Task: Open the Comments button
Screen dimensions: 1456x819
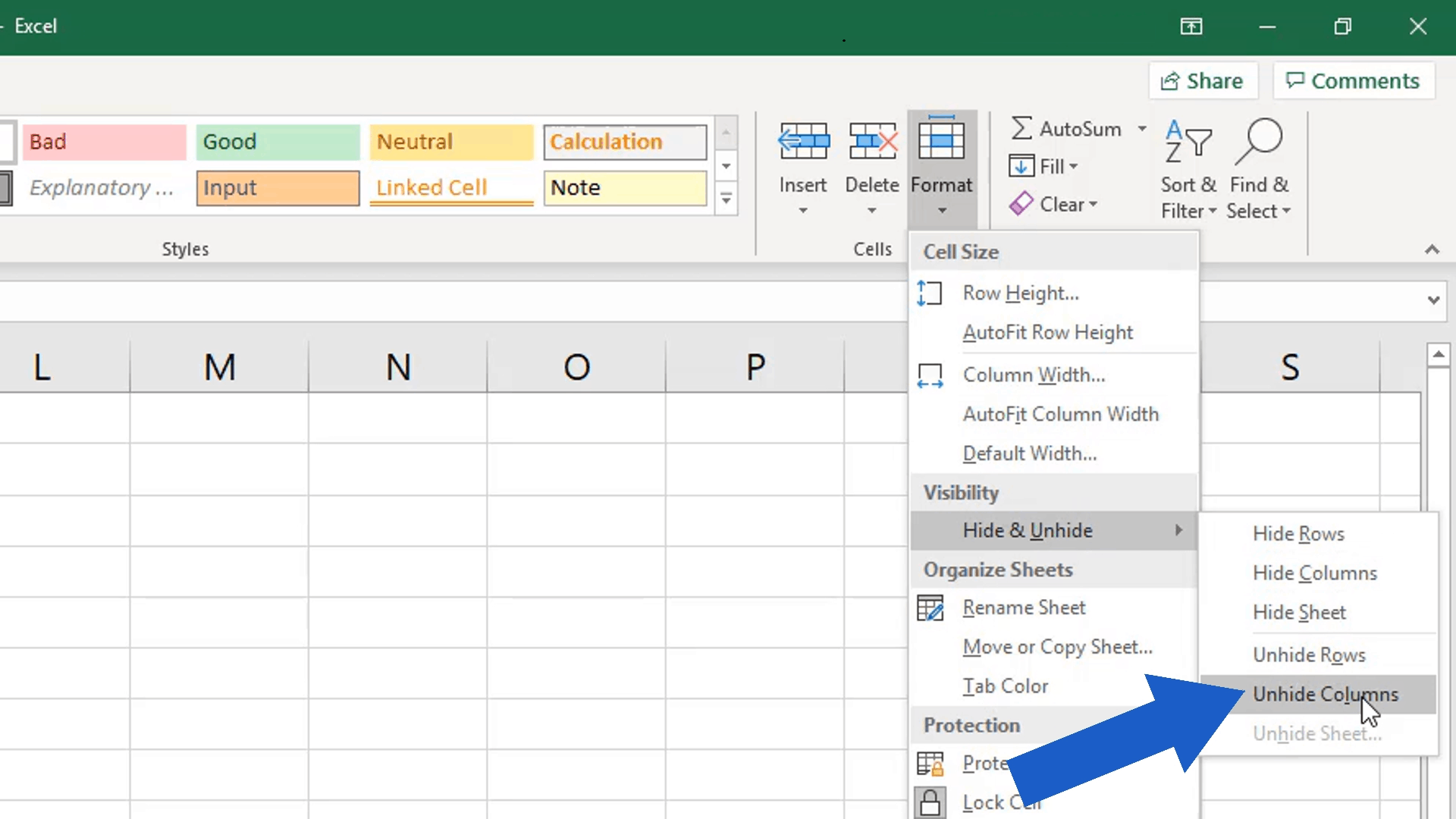Action: tap(1354, 81)
